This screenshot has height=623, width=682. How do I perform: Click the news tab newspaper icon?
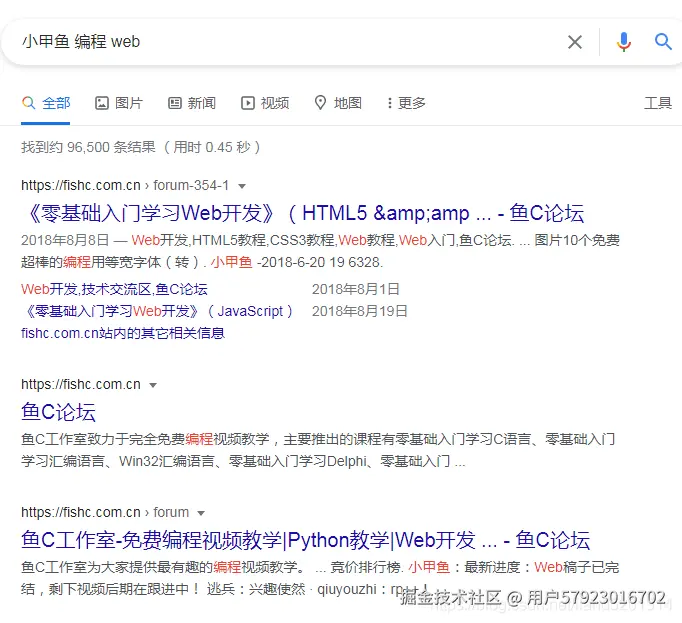(x=175, y=103)
